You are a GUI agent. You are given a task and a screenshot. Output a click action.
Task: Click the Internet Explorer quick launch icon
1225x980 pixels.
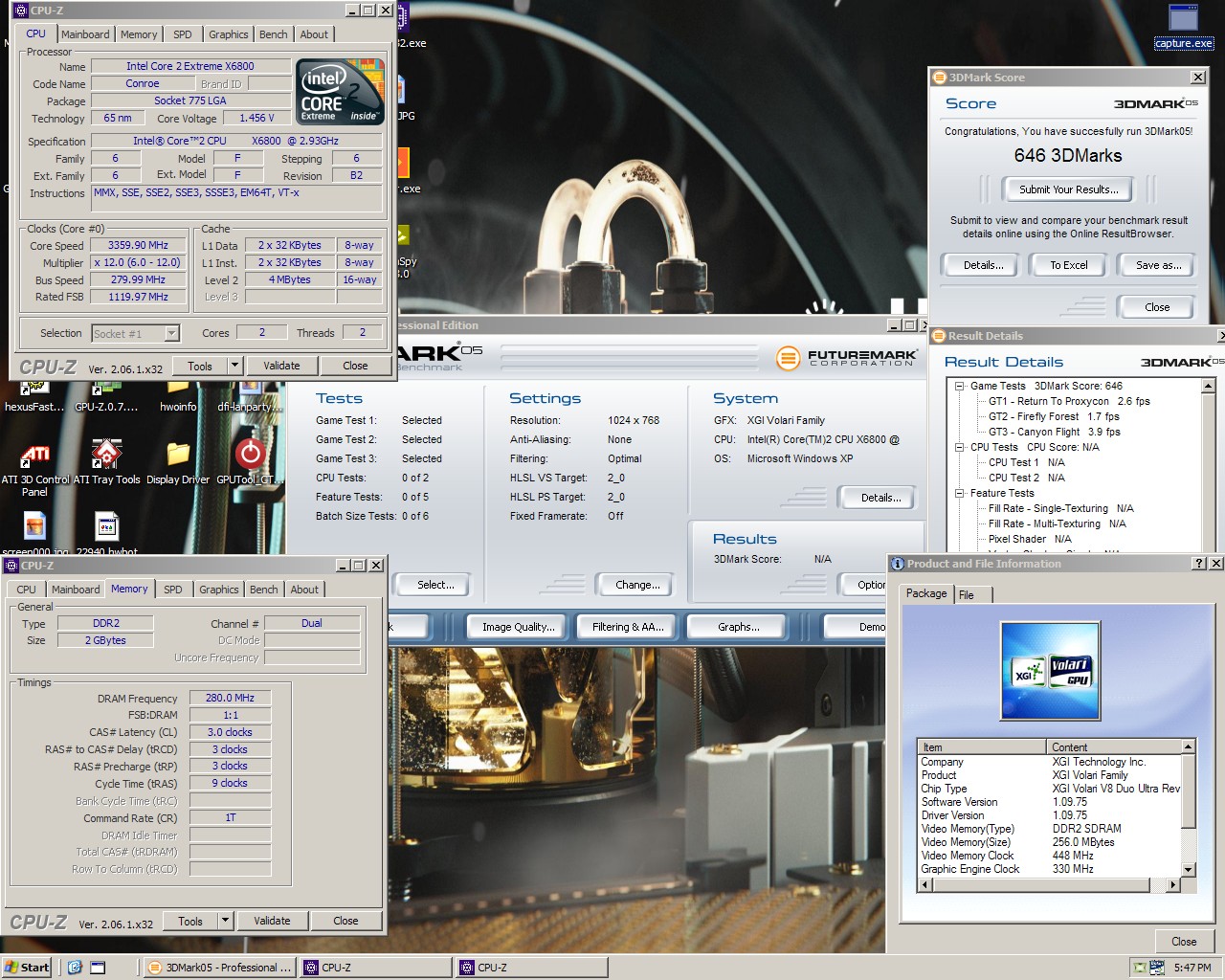point(75,968)
